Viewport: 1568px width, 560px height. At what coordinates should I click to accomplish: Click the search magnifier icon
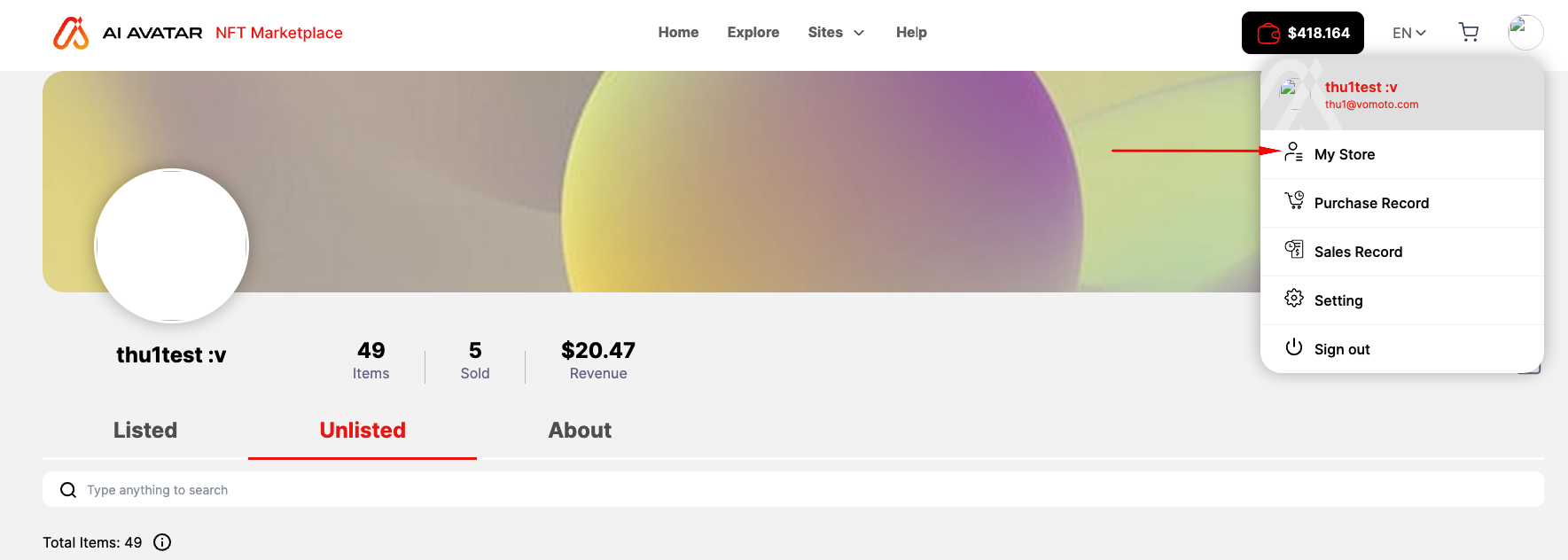tap(68, 490)
